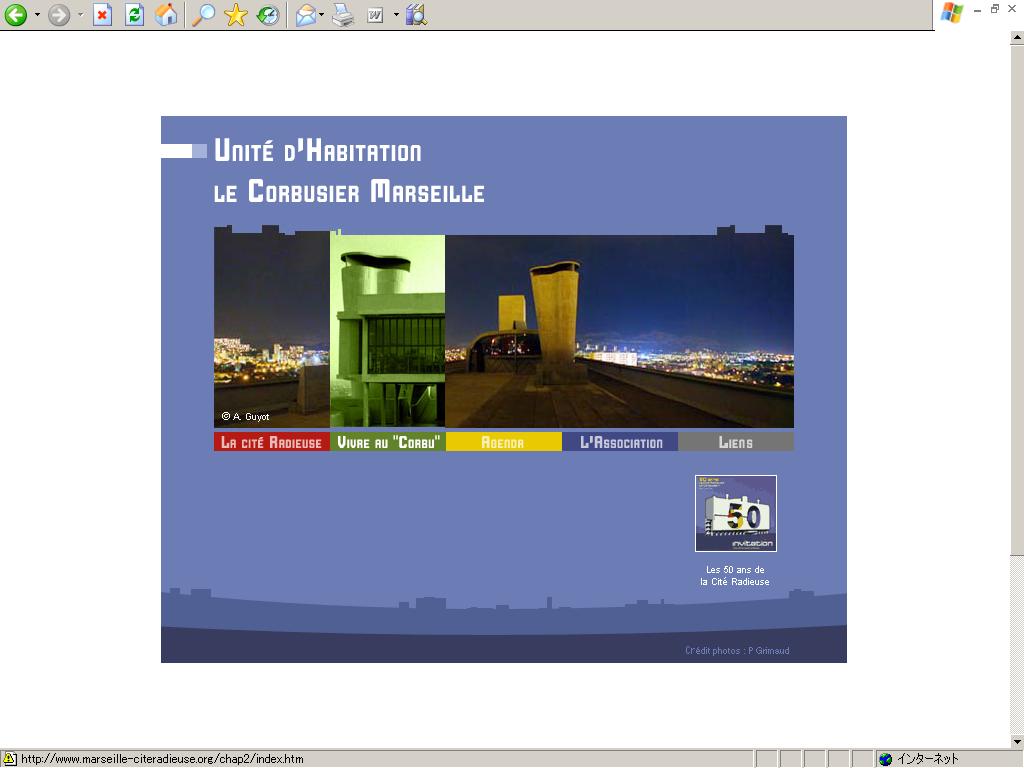Expand the Mail dropdown arrow
Screen dimensions: 1024x768
pos(322,14)
